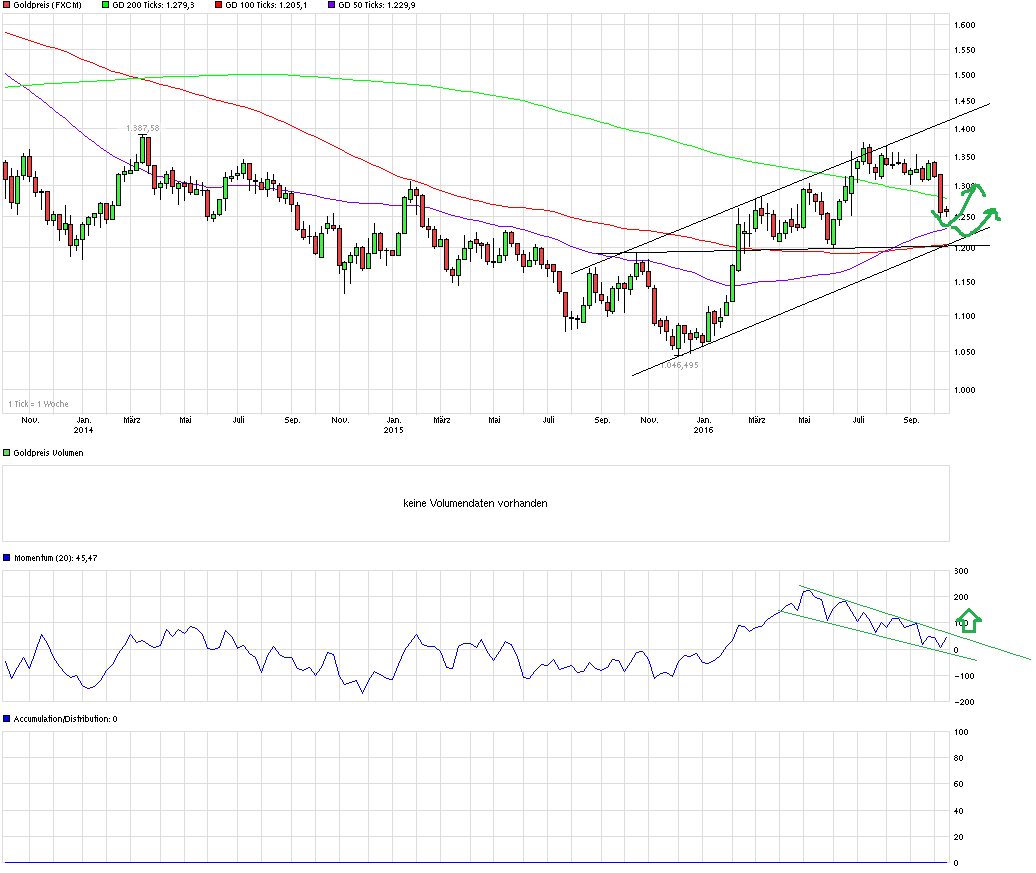
Task: Click the 2015 year label on the time axis
Action: [x=393, y=430]
